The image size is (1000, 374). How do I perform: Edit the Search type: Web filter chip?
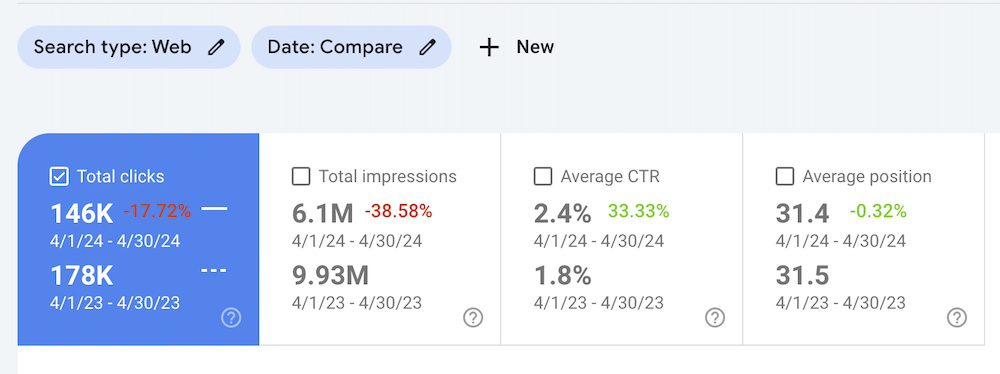tap(129, 47)
